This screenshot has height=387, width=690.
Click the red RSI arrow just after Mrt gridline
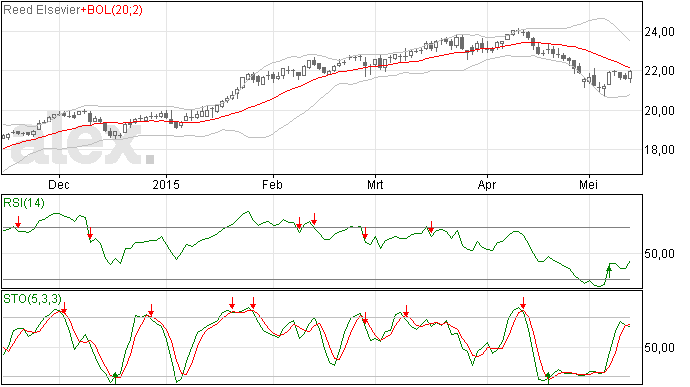click(x=365, y=233)
